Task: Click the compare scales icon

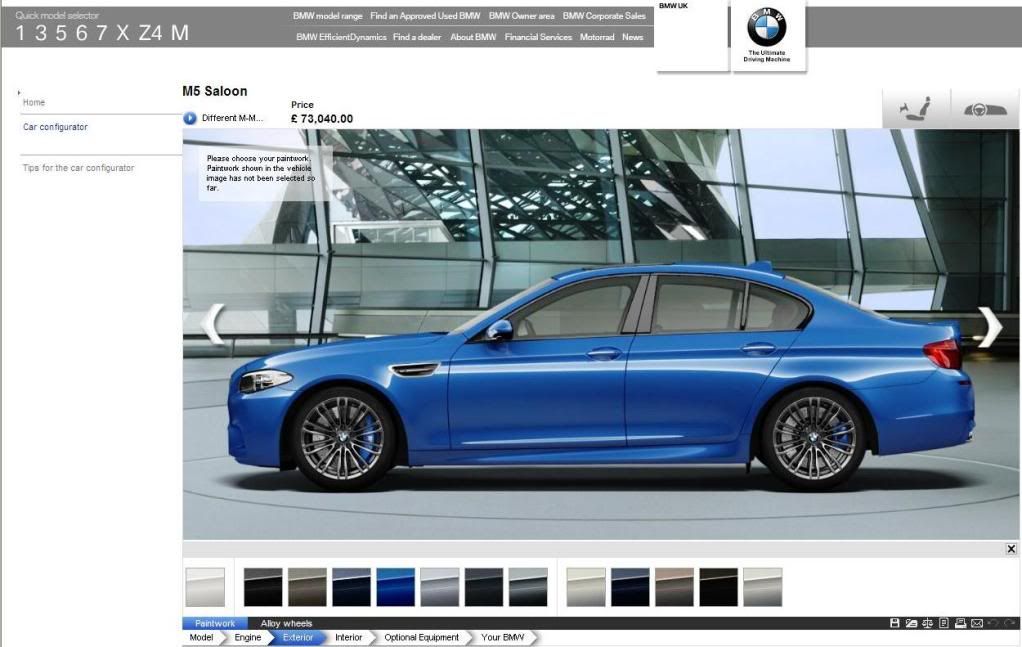Action: click(x=927, y=624)
